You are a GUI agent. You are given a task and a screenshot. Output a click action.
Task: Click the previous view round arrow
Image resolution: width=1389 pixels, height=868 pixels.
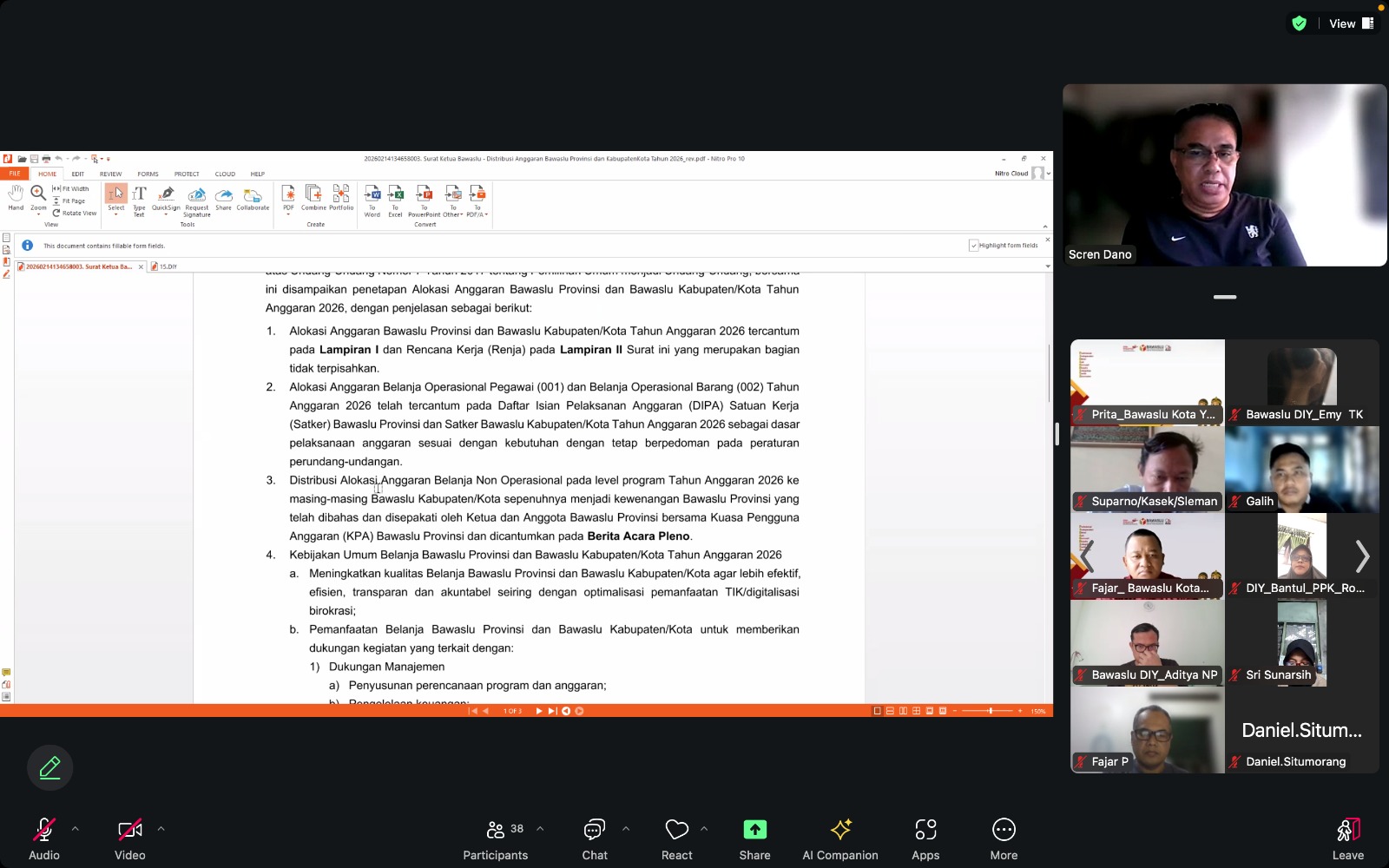click(566, 711)
